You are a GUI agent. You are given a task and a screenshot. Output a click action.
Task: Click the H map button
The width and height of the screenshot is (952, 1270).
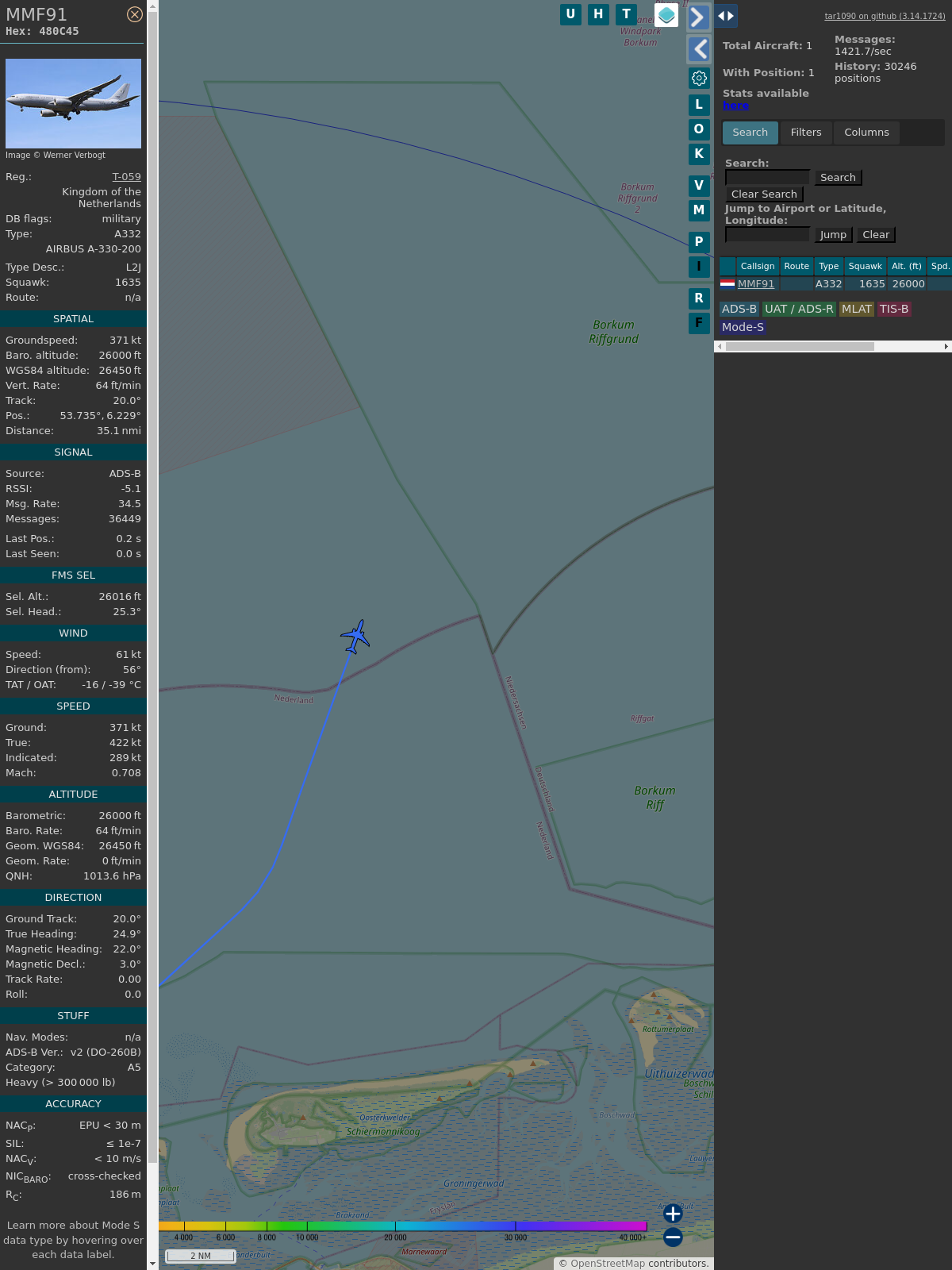(x=598, y=14)
